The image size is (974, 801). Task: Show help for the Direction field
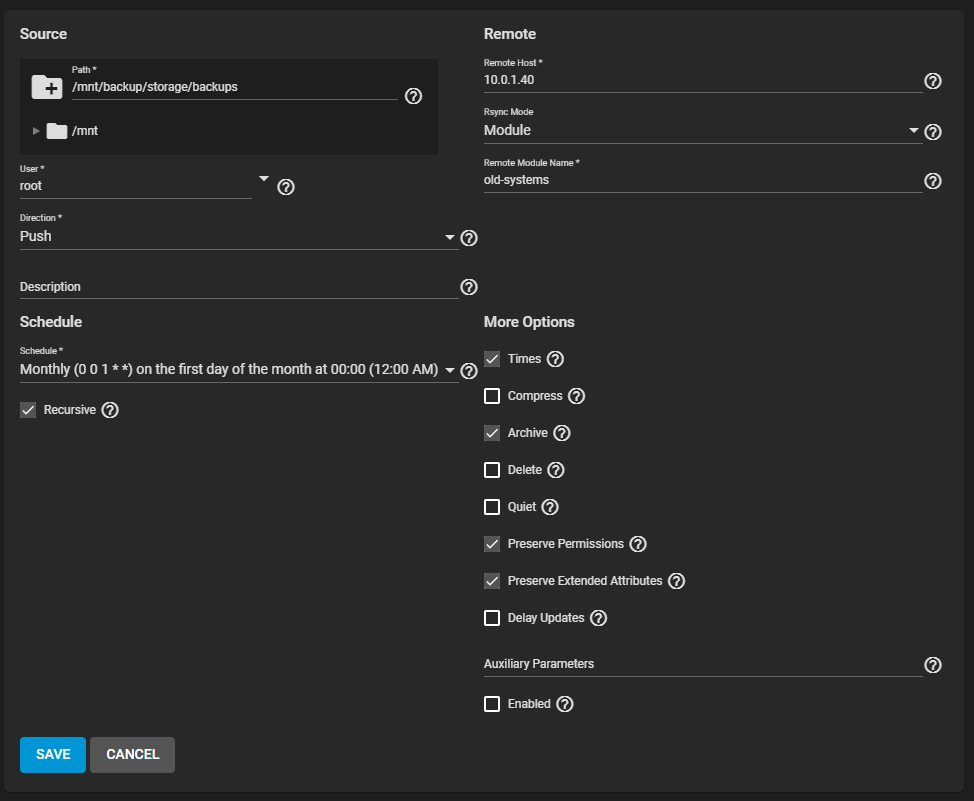pos(469,238)
